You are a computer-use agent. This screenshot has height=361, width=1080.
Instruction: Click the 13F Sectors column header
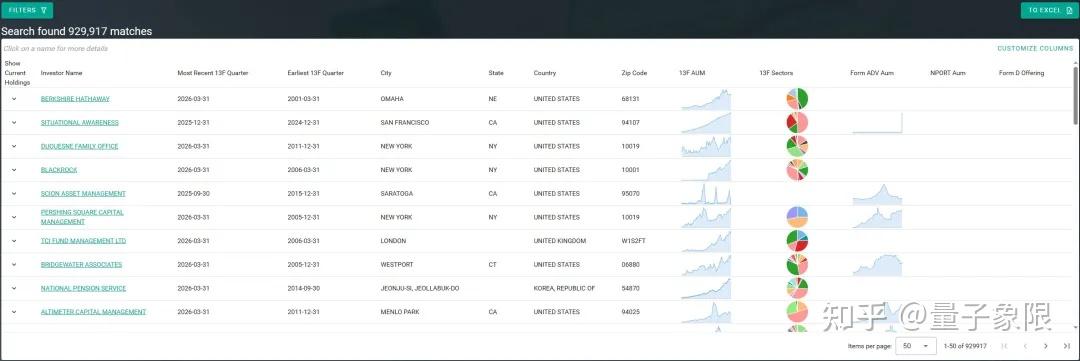click(x=776, y=73)
